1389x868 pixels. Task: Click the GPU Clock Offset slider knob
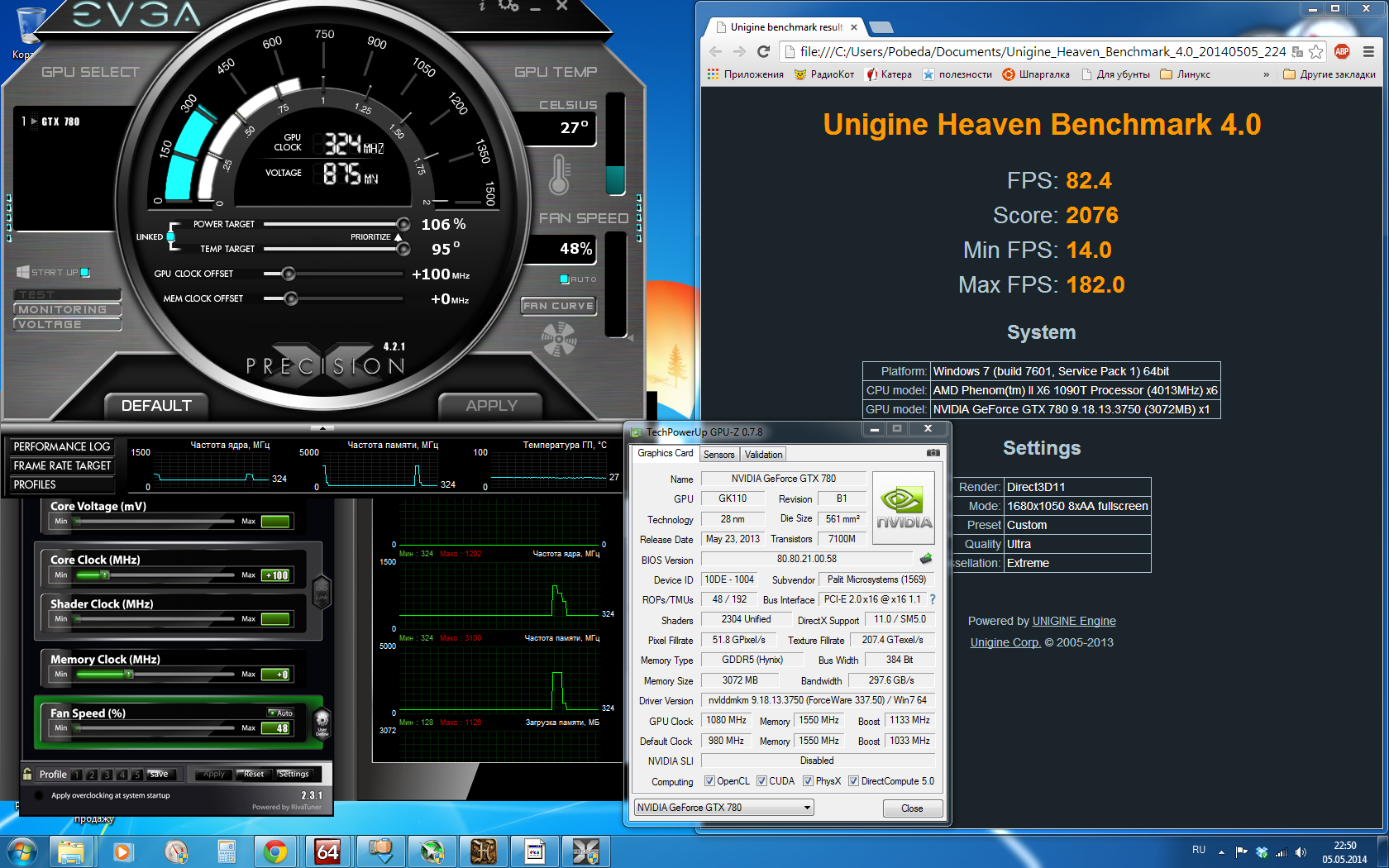[289, 274]
